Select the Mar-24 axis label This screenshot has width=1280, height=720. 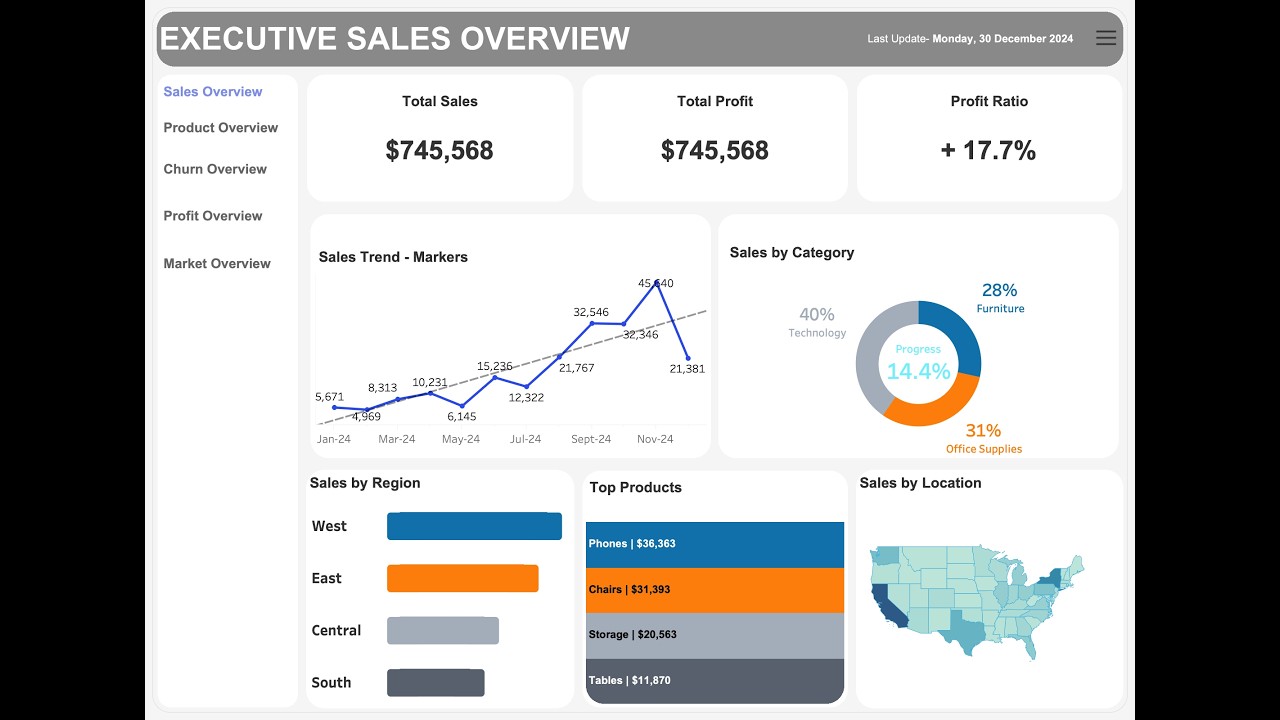click(x=397, y=439)
